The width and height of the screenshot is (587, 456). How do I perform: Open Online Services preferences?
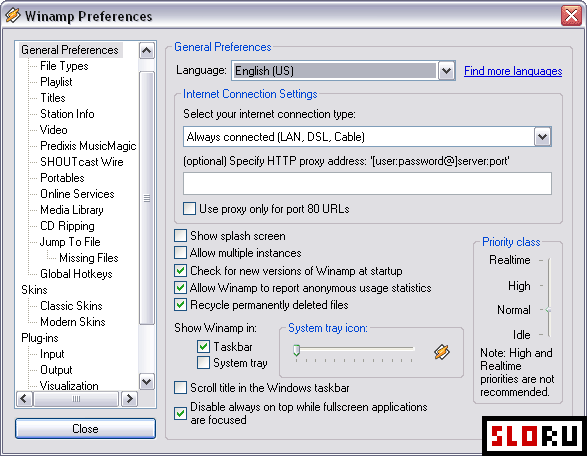77,194
